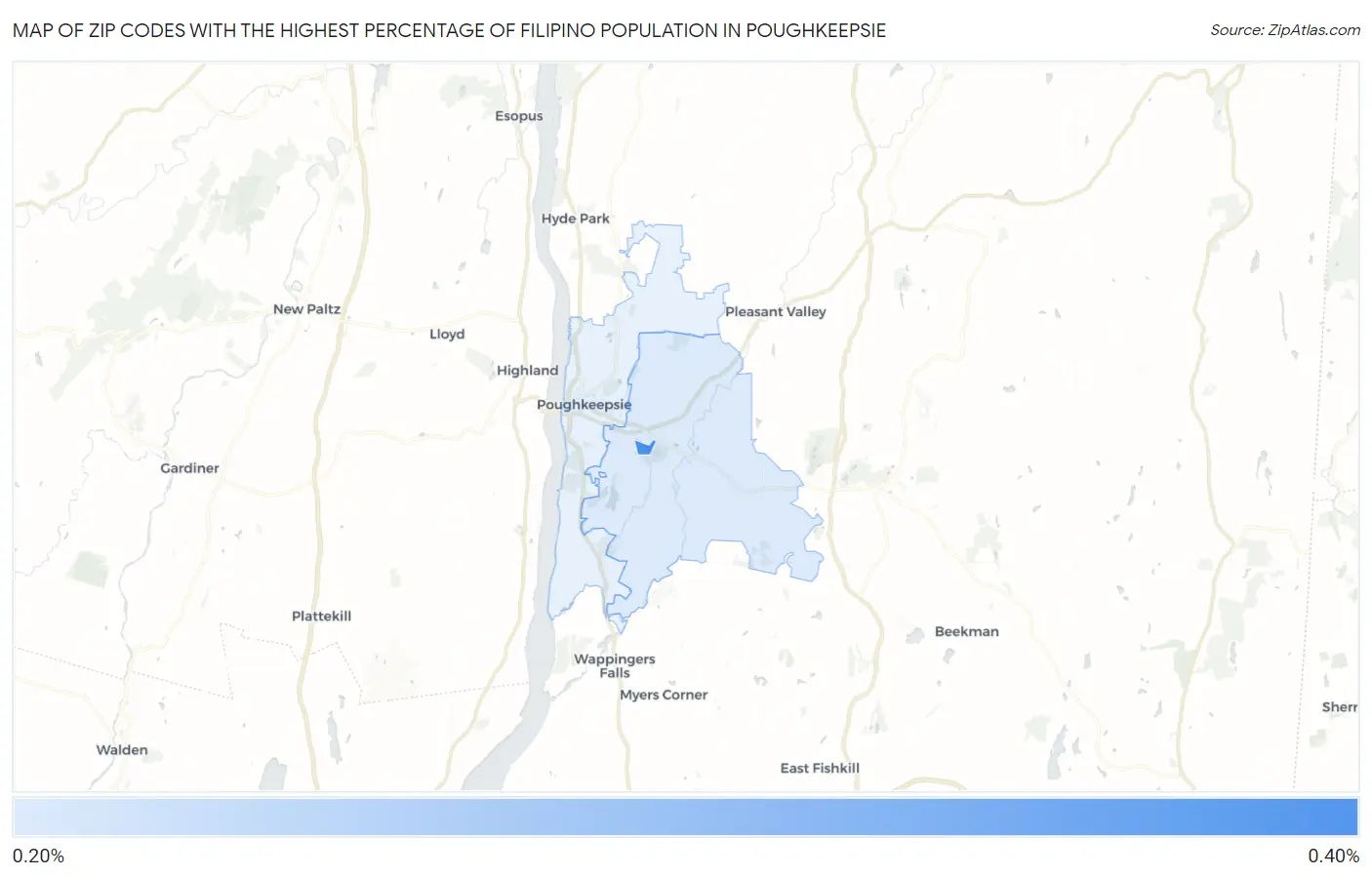Viewport: 1372px width, 877px height.
Task: Click the Plattekill map label
Action: pos(321,617)
